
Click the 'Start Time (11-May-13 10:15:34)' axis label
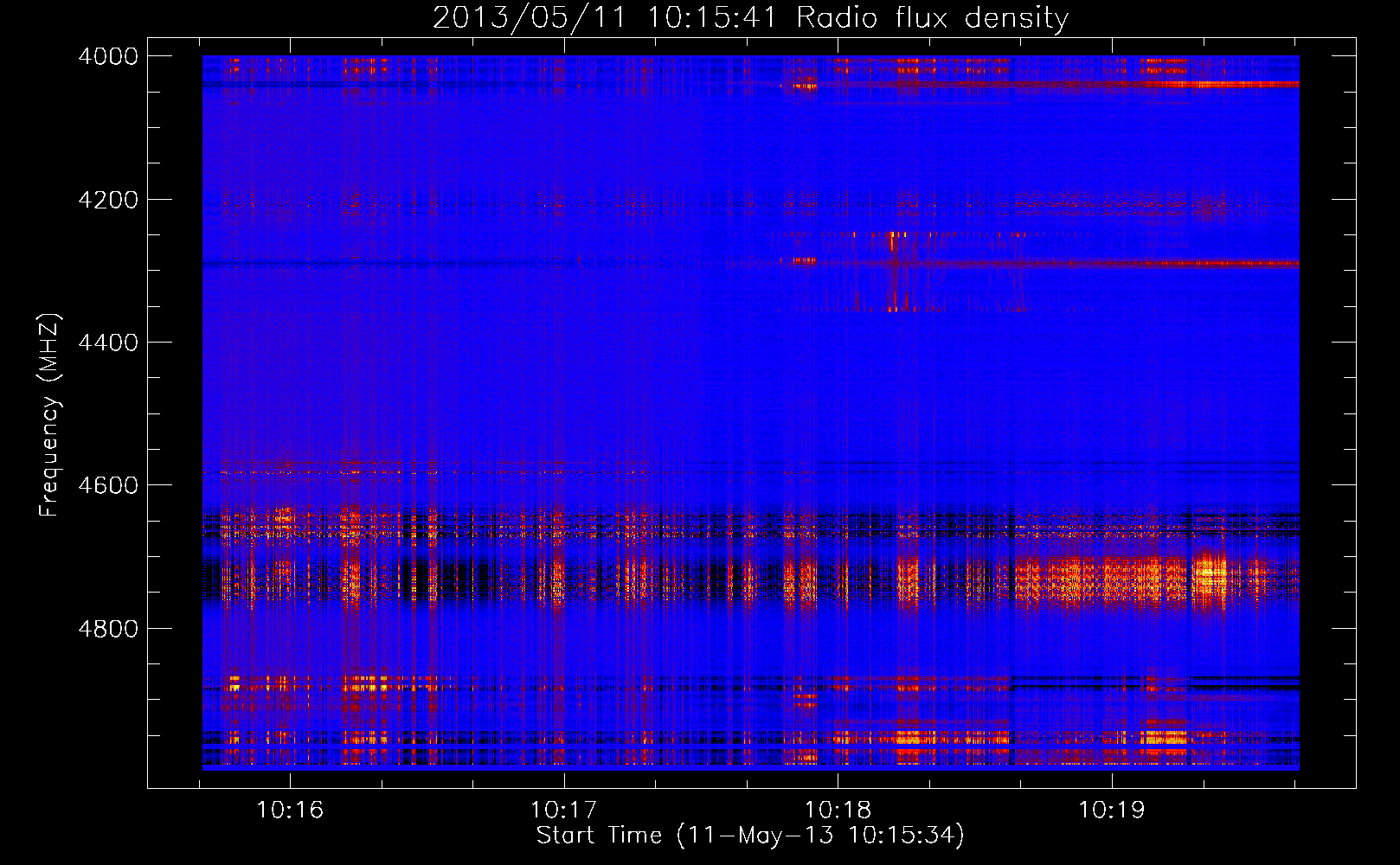750,836
